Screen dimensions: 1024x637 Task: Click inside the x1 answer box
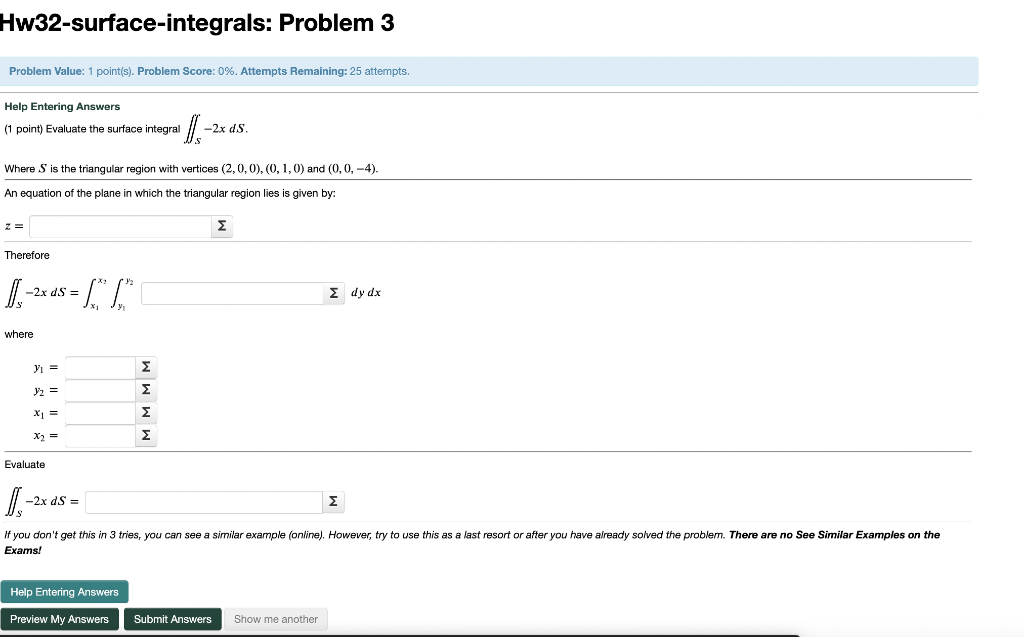[x=100, y=412]
